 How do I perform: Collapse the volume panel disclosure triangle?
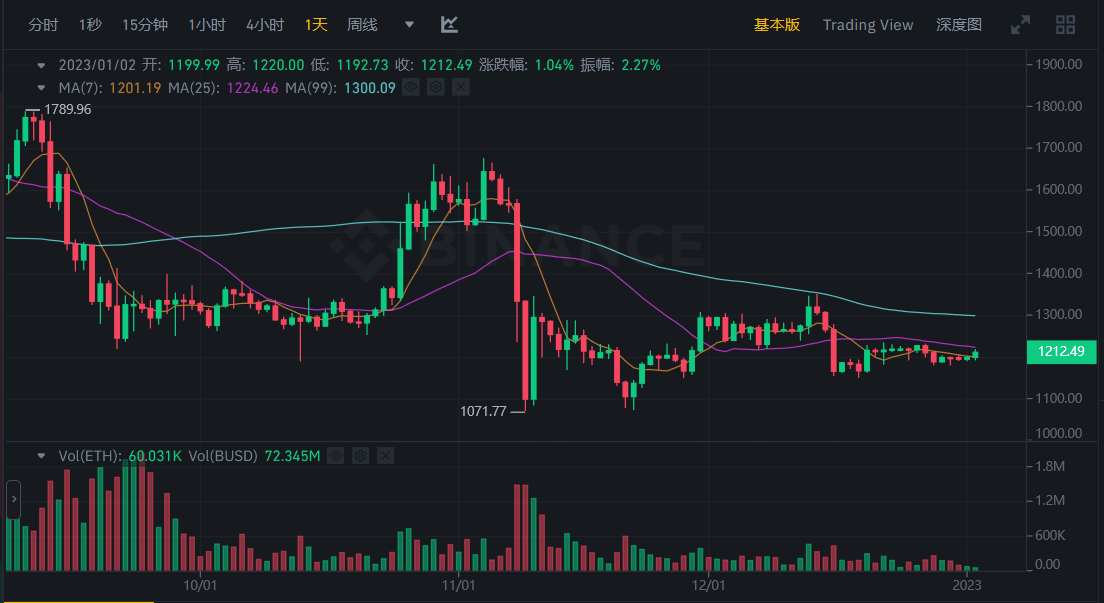click(x=40, y=455)
